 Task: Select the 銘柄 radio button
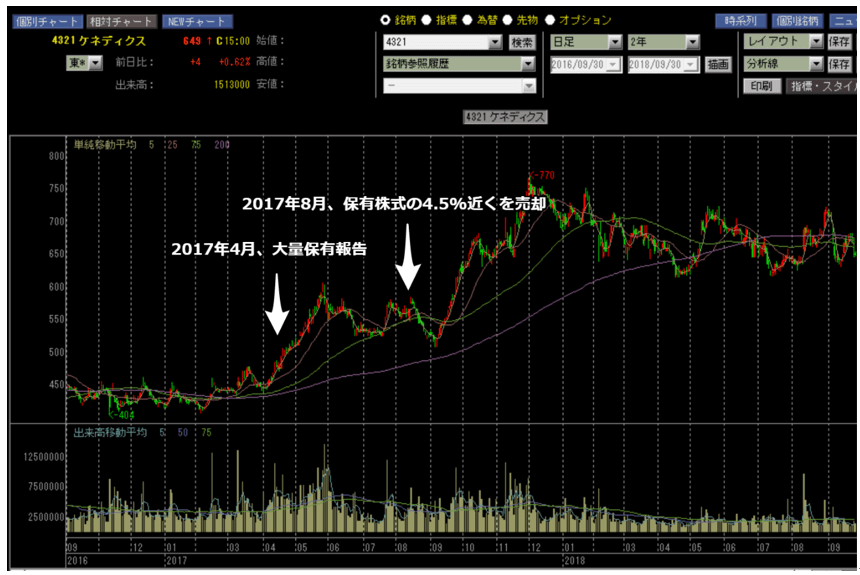click(x=386, y=20)
